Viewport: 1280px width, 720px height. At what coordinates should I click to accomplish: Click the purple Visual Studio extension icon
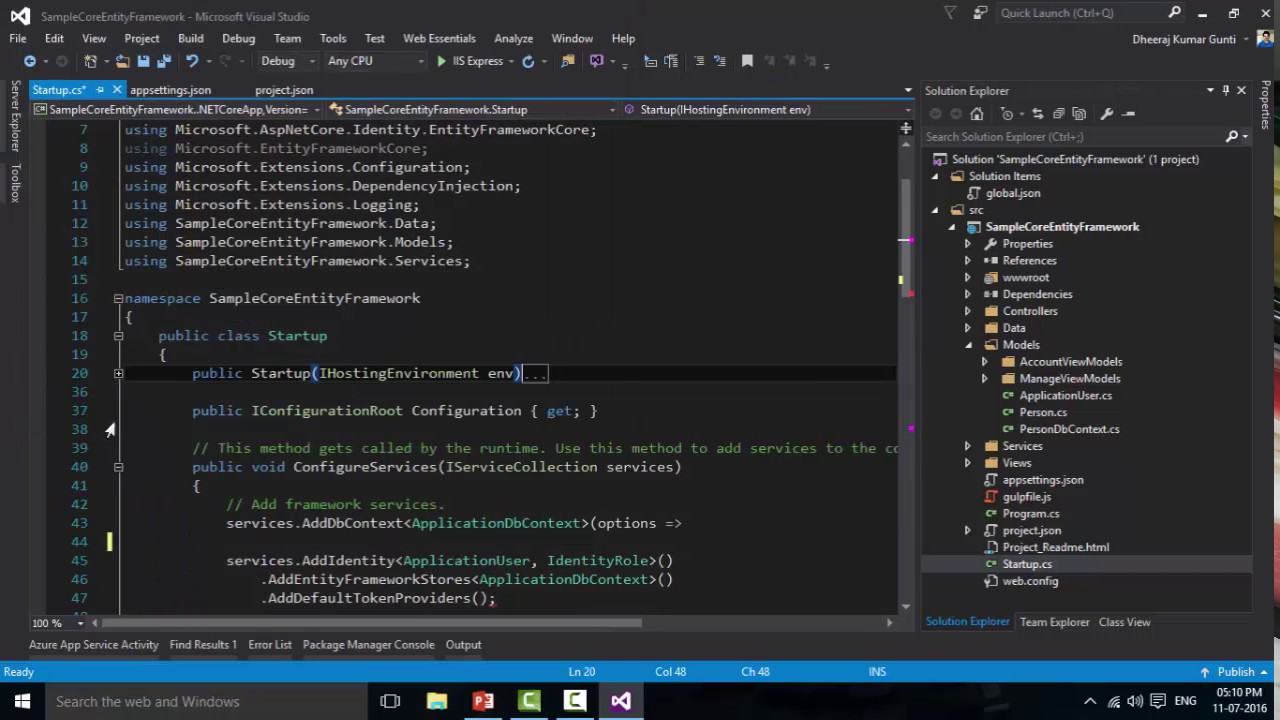[597, 61]
